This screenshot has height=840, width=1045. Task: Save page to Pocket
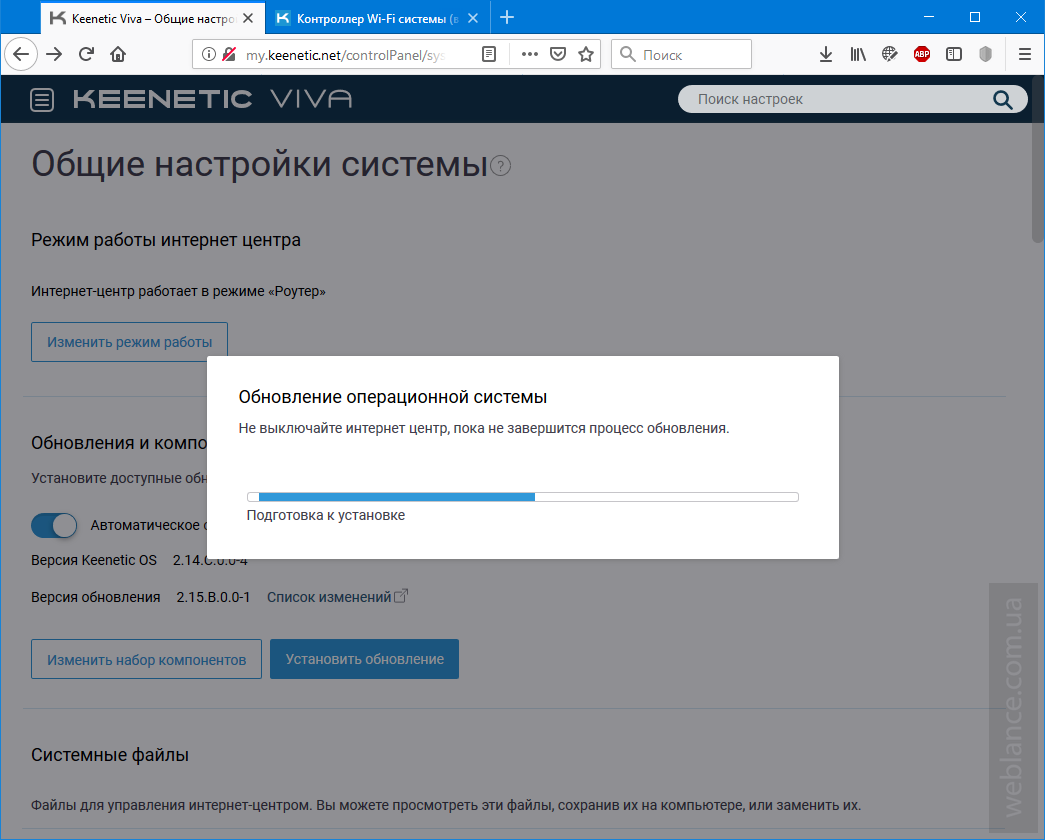558,55
